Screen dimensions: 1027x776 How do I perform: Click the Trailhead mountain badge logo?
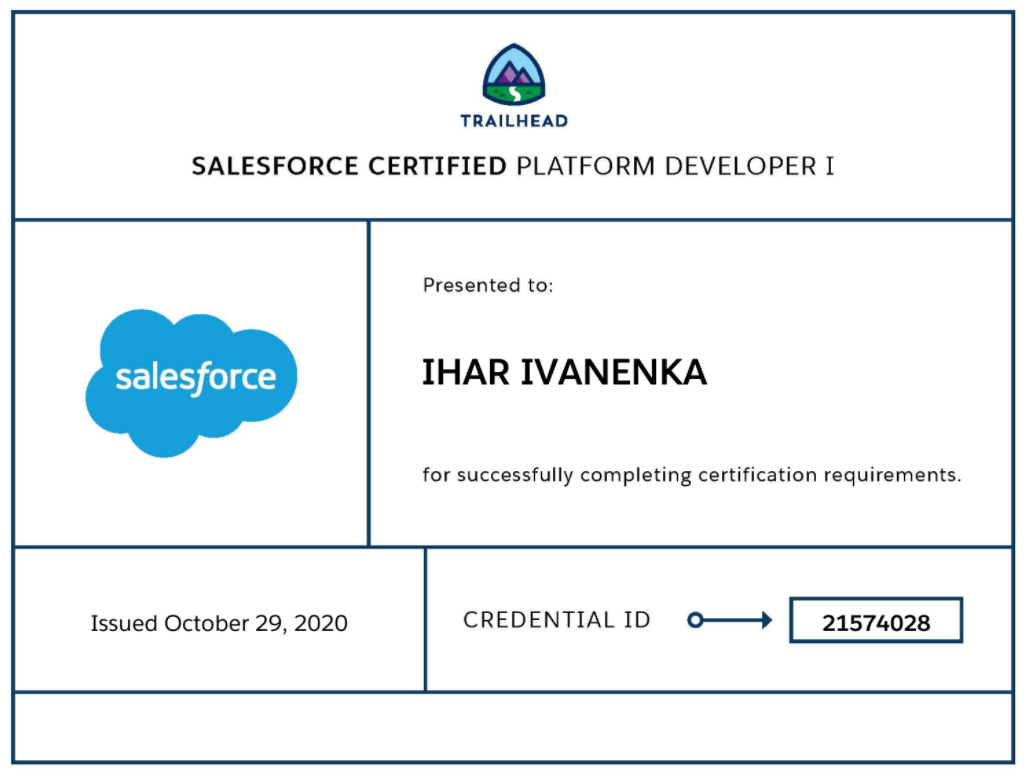pos(514,75)
